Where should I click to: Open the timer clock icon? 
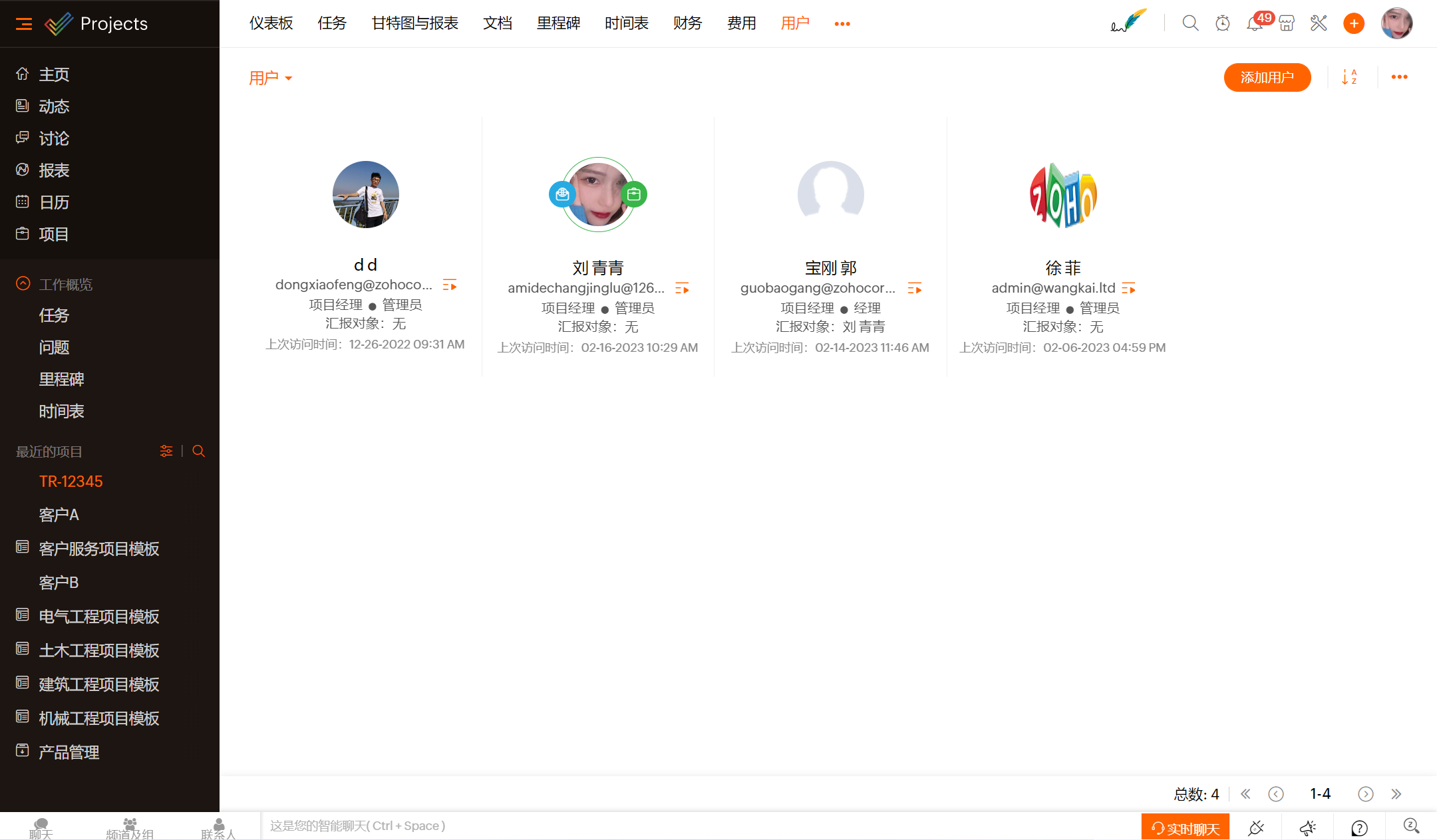pos(1222,24)
